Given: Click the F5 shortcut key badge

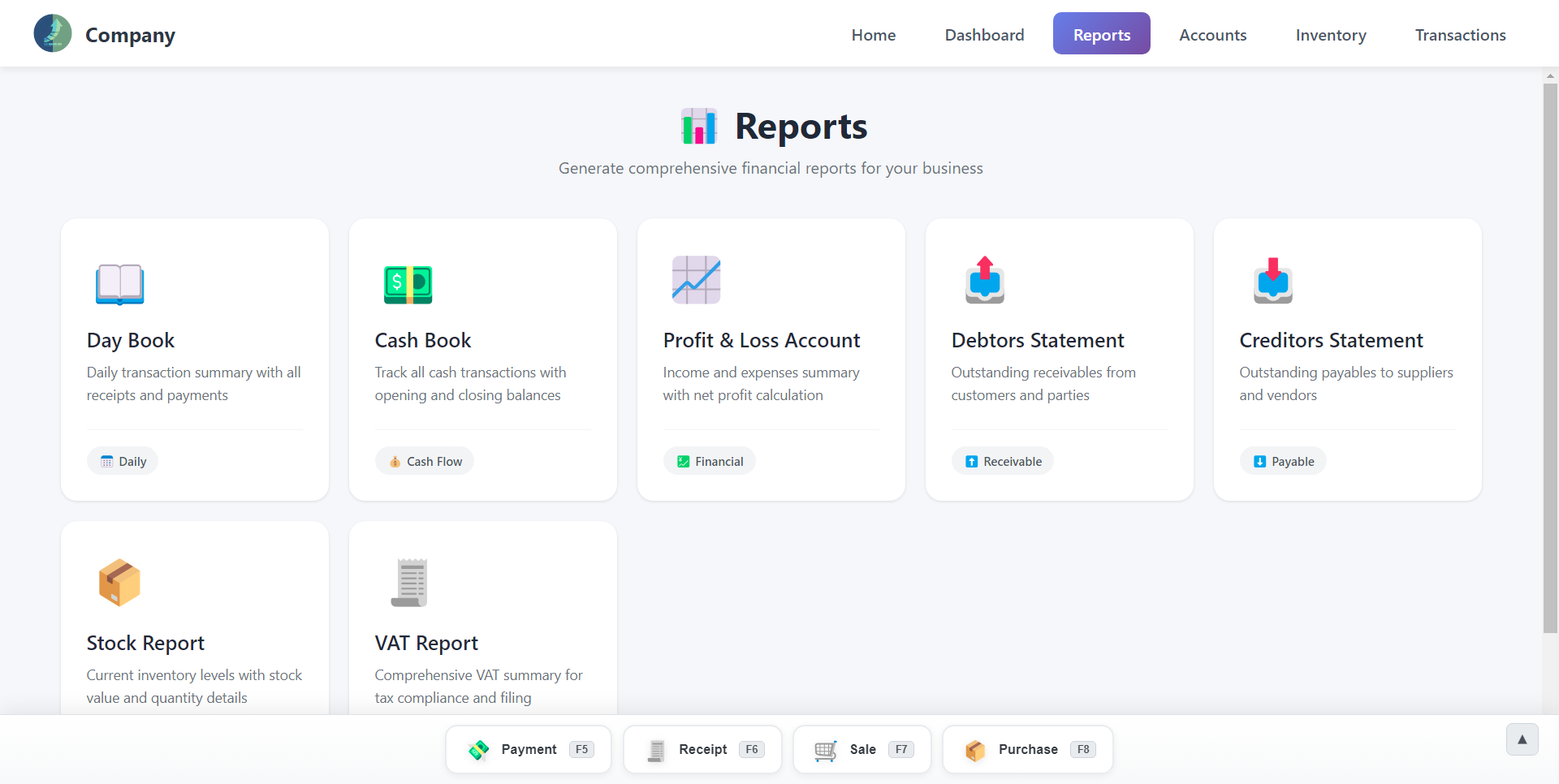Looking at the screenshot, I should [x=582, y=750].
